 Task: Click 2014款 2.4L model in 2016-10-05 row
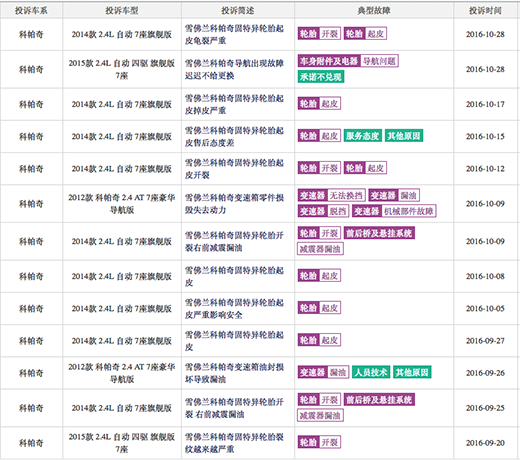click(122, 309)
